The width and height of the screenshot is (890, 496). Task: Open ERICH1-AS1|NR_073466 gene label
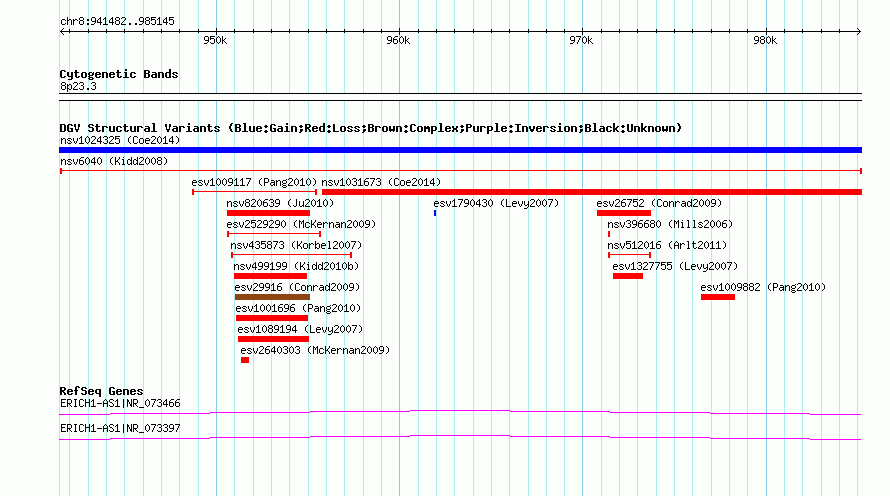120,403
